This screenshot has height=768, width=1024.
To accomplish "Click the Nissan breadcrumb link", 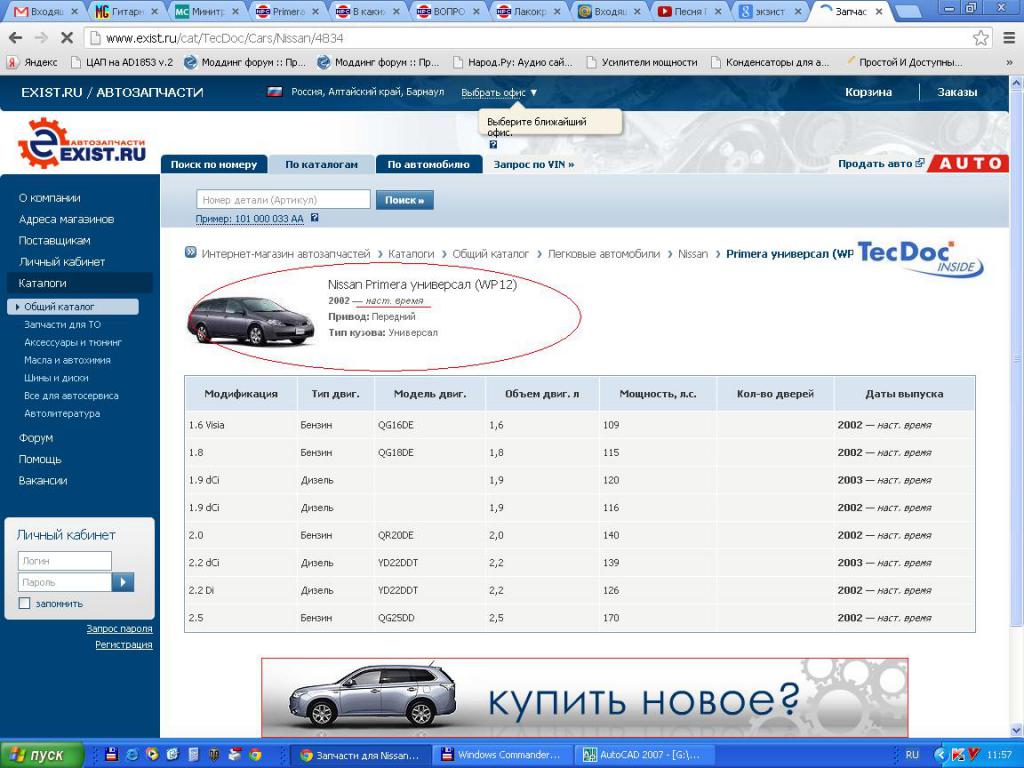I will point(692,253).
